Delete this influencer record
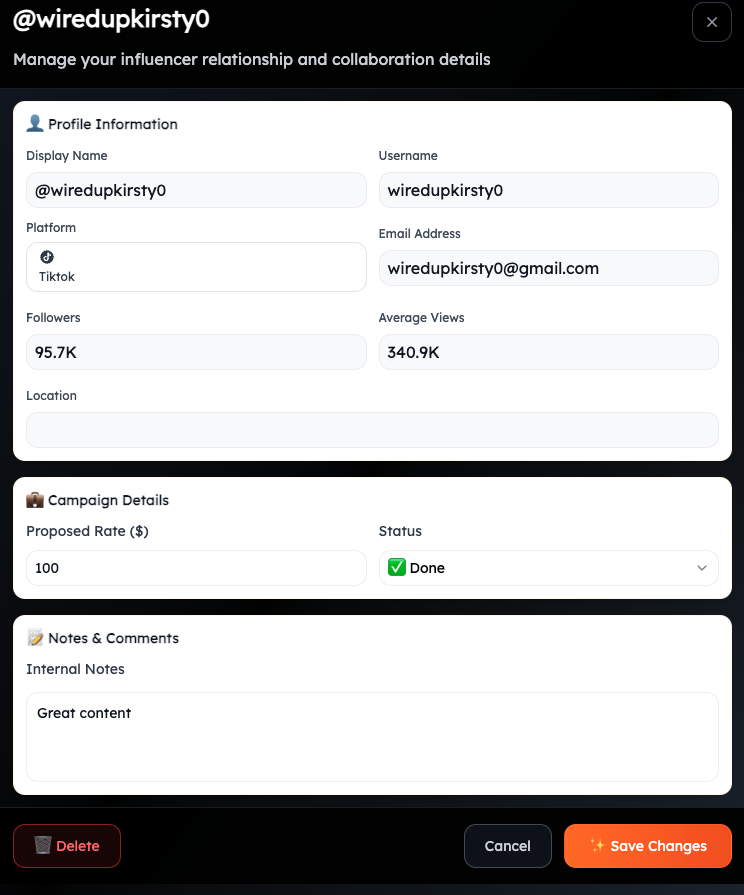The image size is (744, 895). tap(67, 846)
